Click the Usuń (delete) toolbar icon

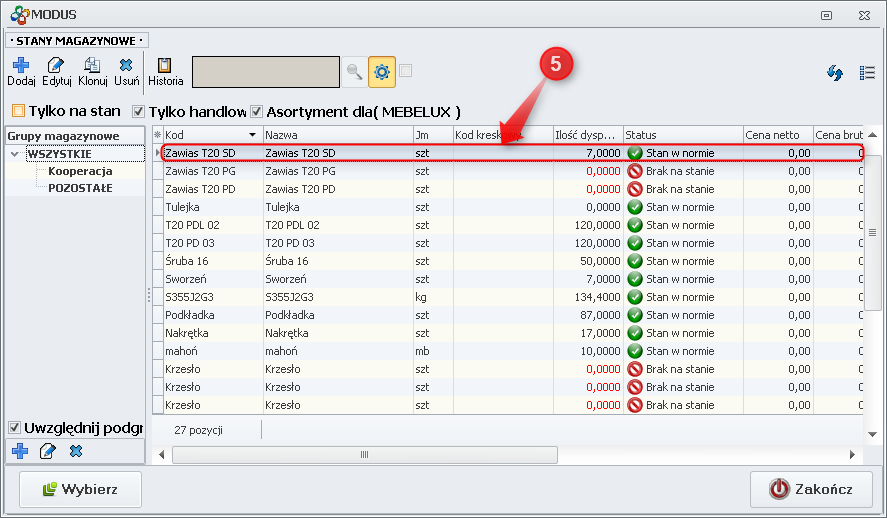[126, 72]
